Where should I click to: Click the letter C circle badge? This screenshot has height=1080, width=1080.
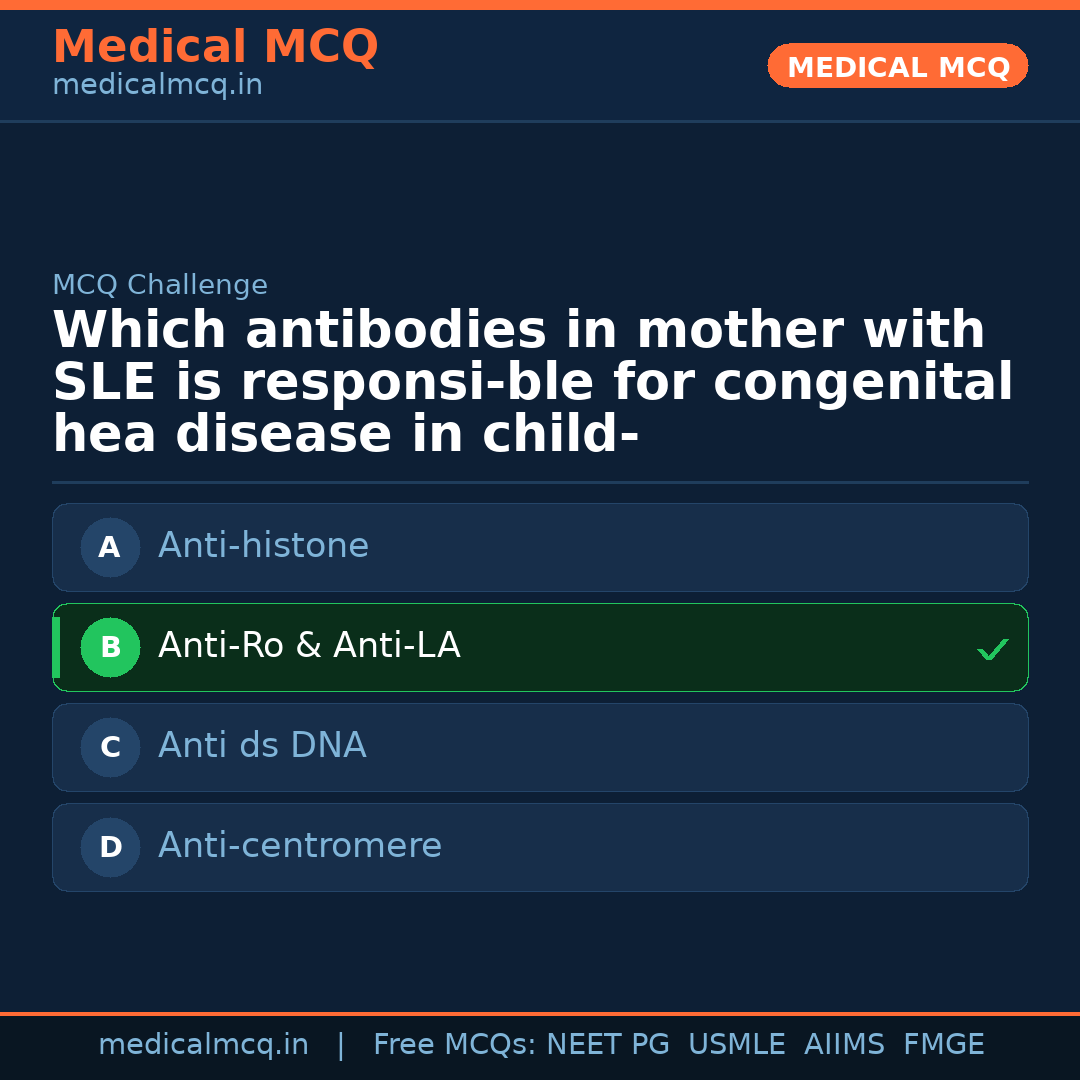(110, 747)
